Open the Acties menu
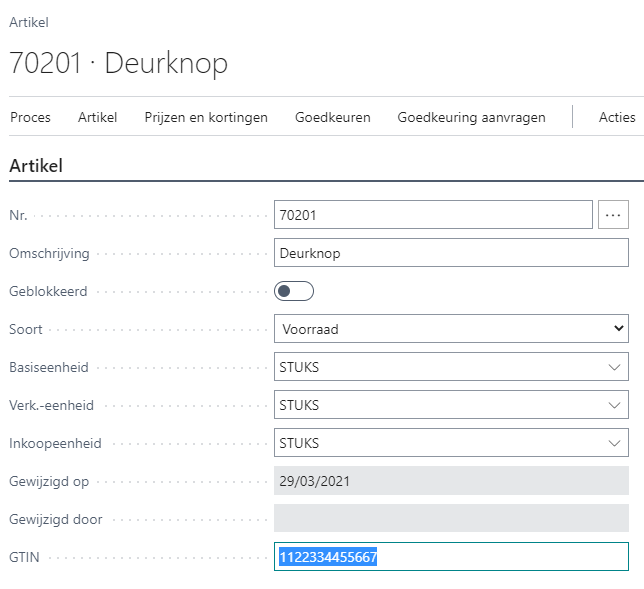The width and height of the screenshot is (644, 589). pyautogui.click(x=616, y=117)
